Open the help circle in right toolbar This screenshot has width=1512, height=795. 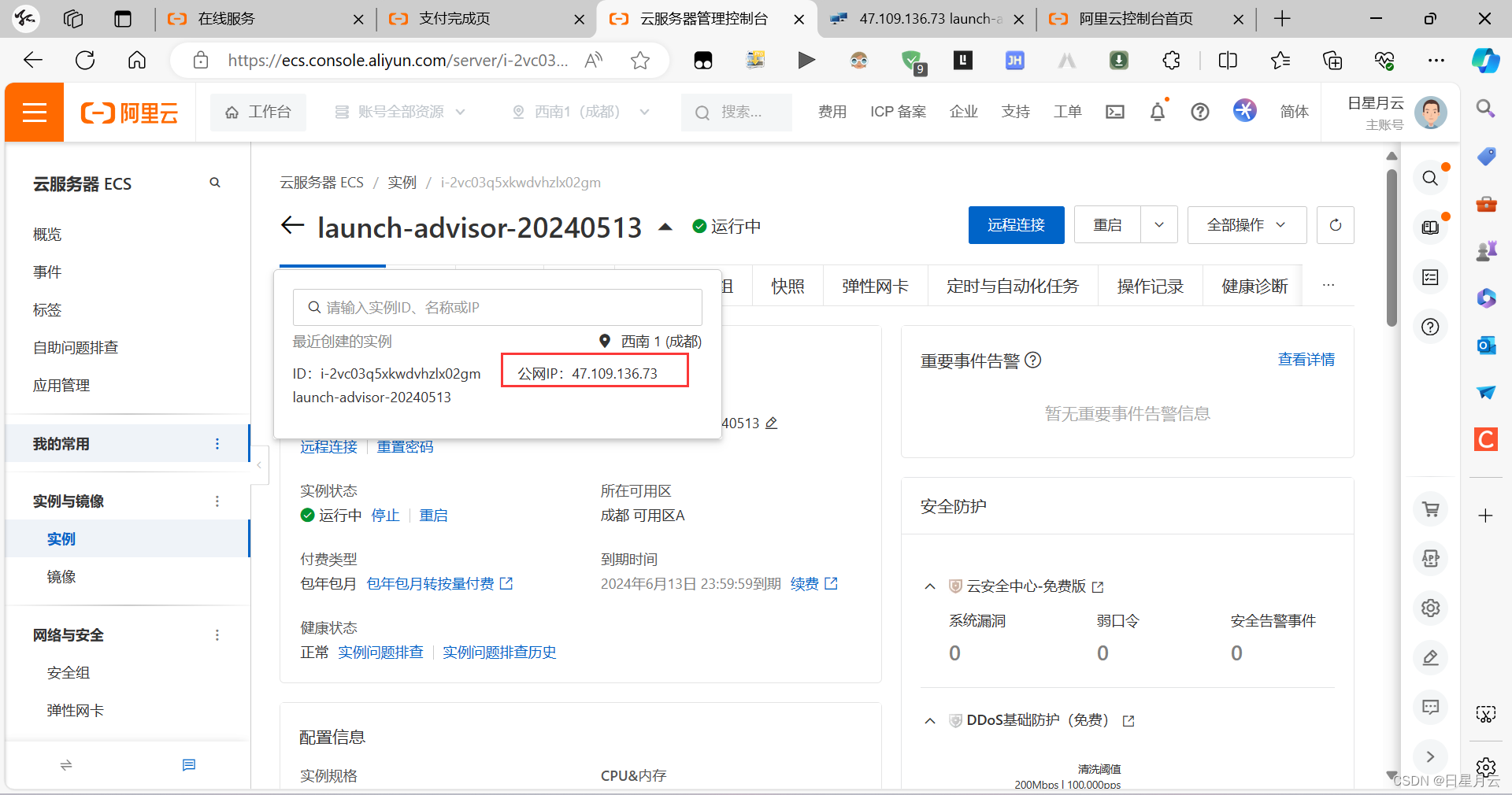pyautogui.click(x=1431, y=327)
